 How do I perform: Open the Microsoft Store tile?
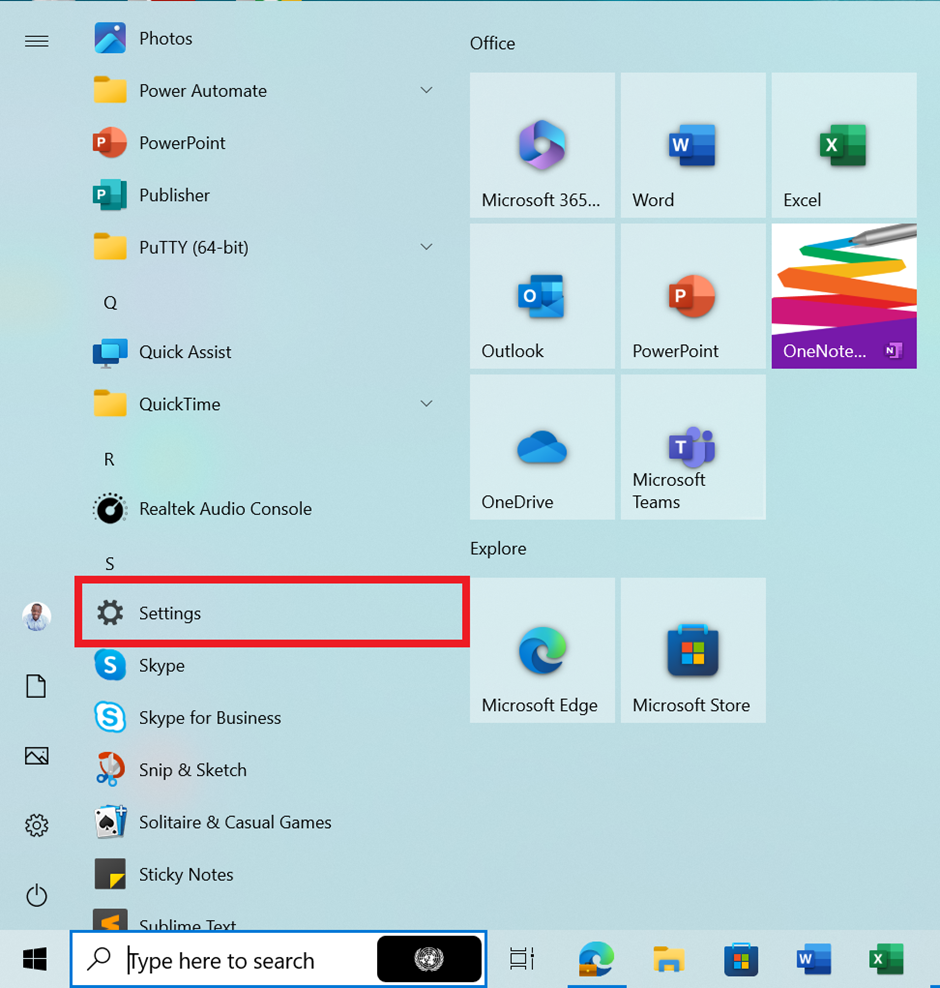[693, 650]
